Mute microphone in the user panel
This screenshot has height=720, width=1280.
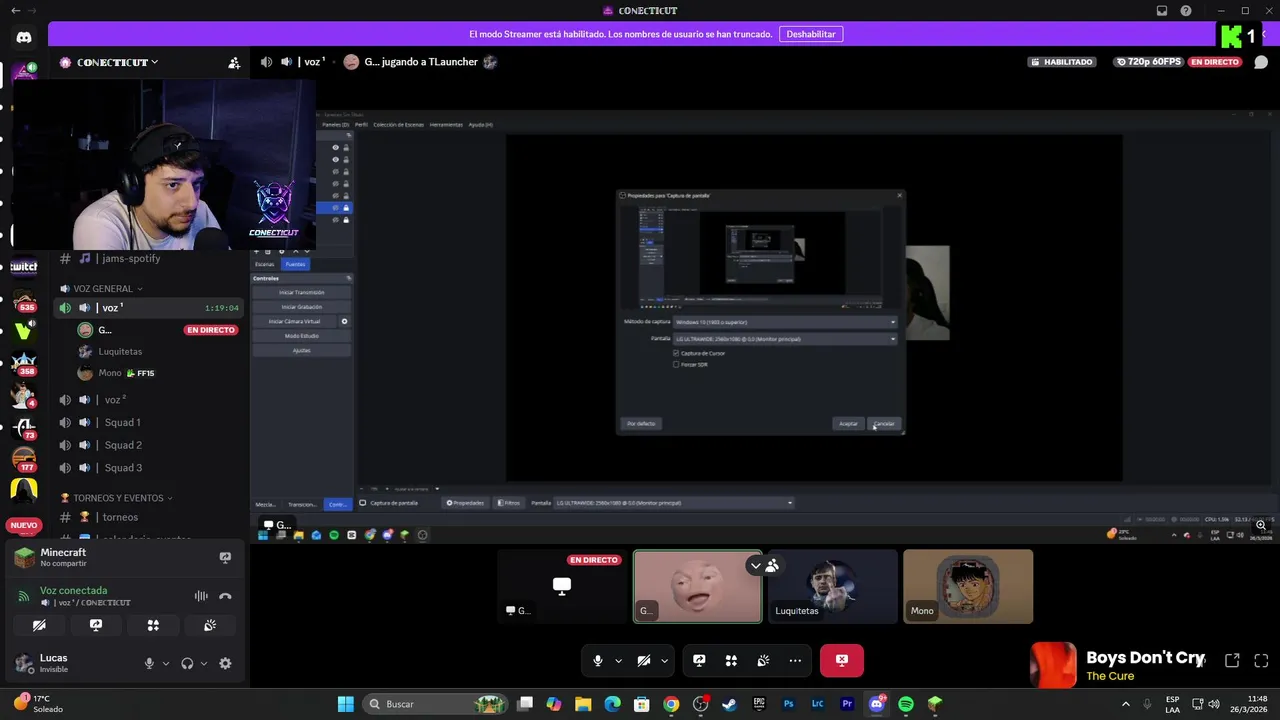click(x=149, y=663)
